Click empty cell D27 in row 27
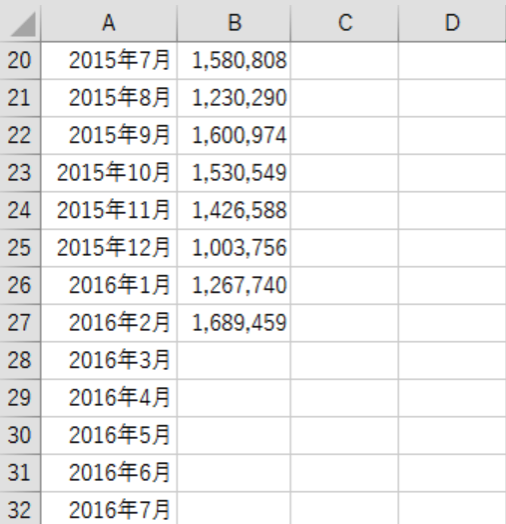The width and height of the screenshot is (506, 524). click(452, 322)
